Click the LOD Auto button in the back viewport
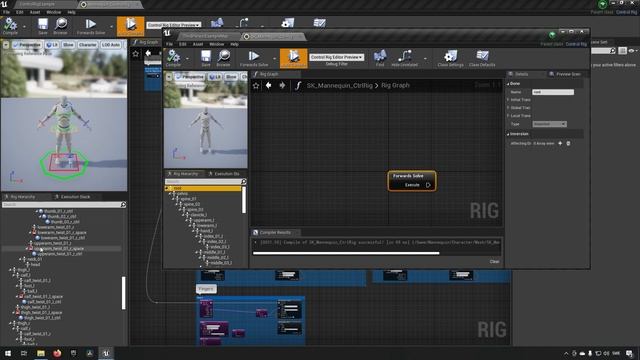The width and height of the screenshot is (640, 360). [x=111, y=44]
